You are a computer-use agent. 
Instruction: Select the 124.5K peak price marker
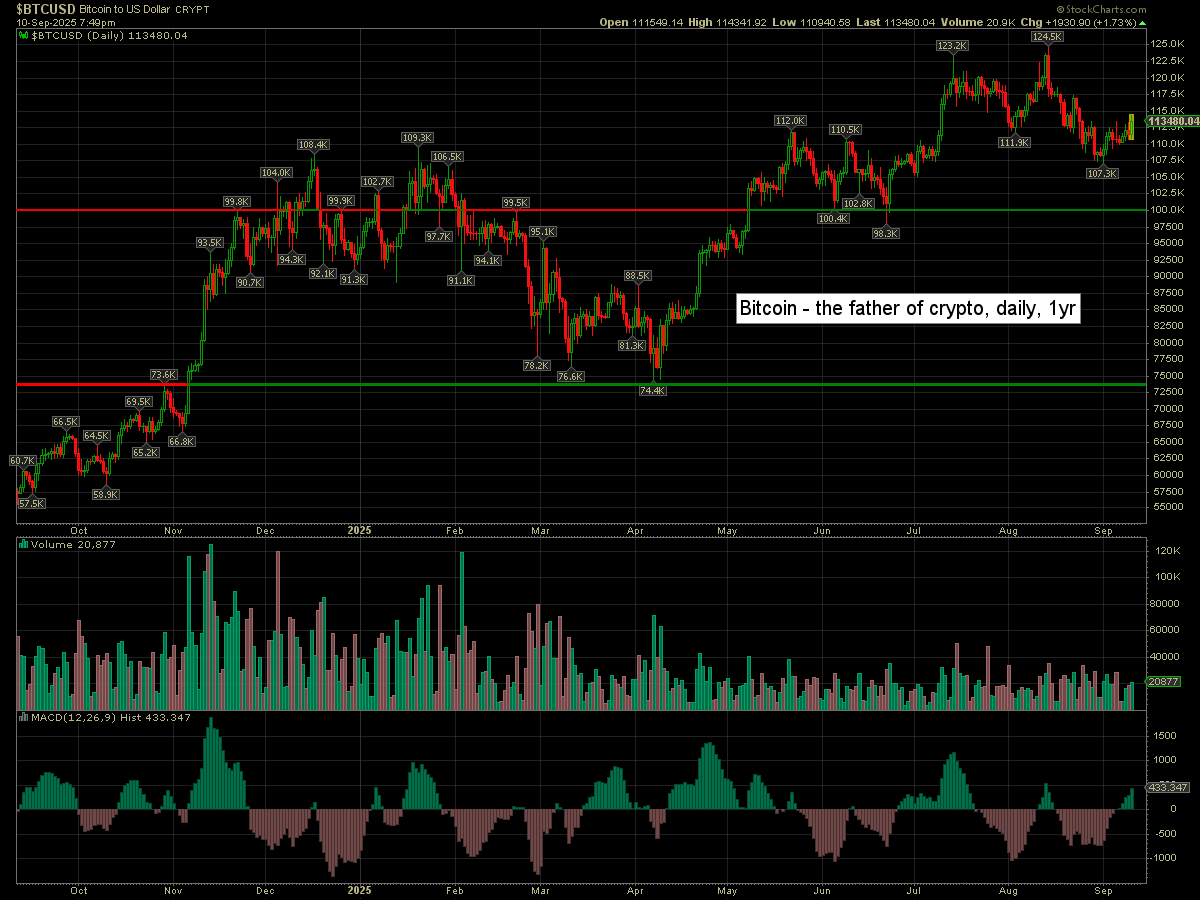1047,36
